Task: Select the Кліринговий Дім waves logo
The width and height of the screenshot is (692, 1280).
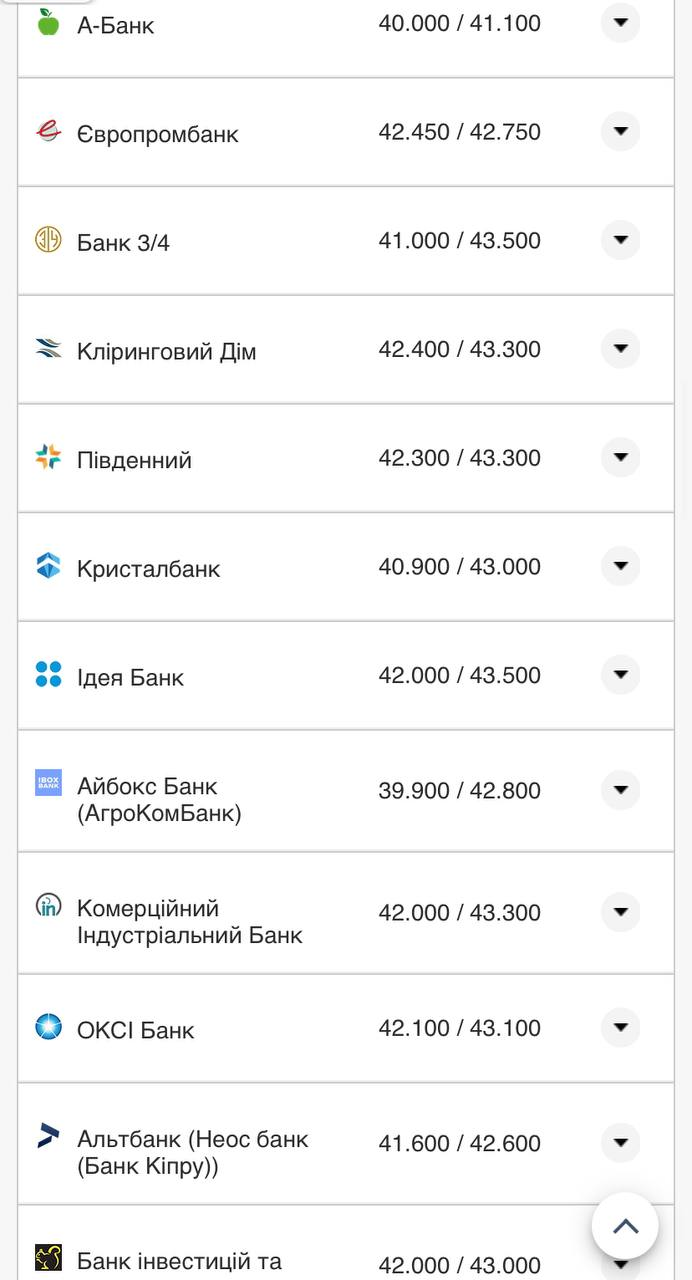Action: tap(45, 348)
